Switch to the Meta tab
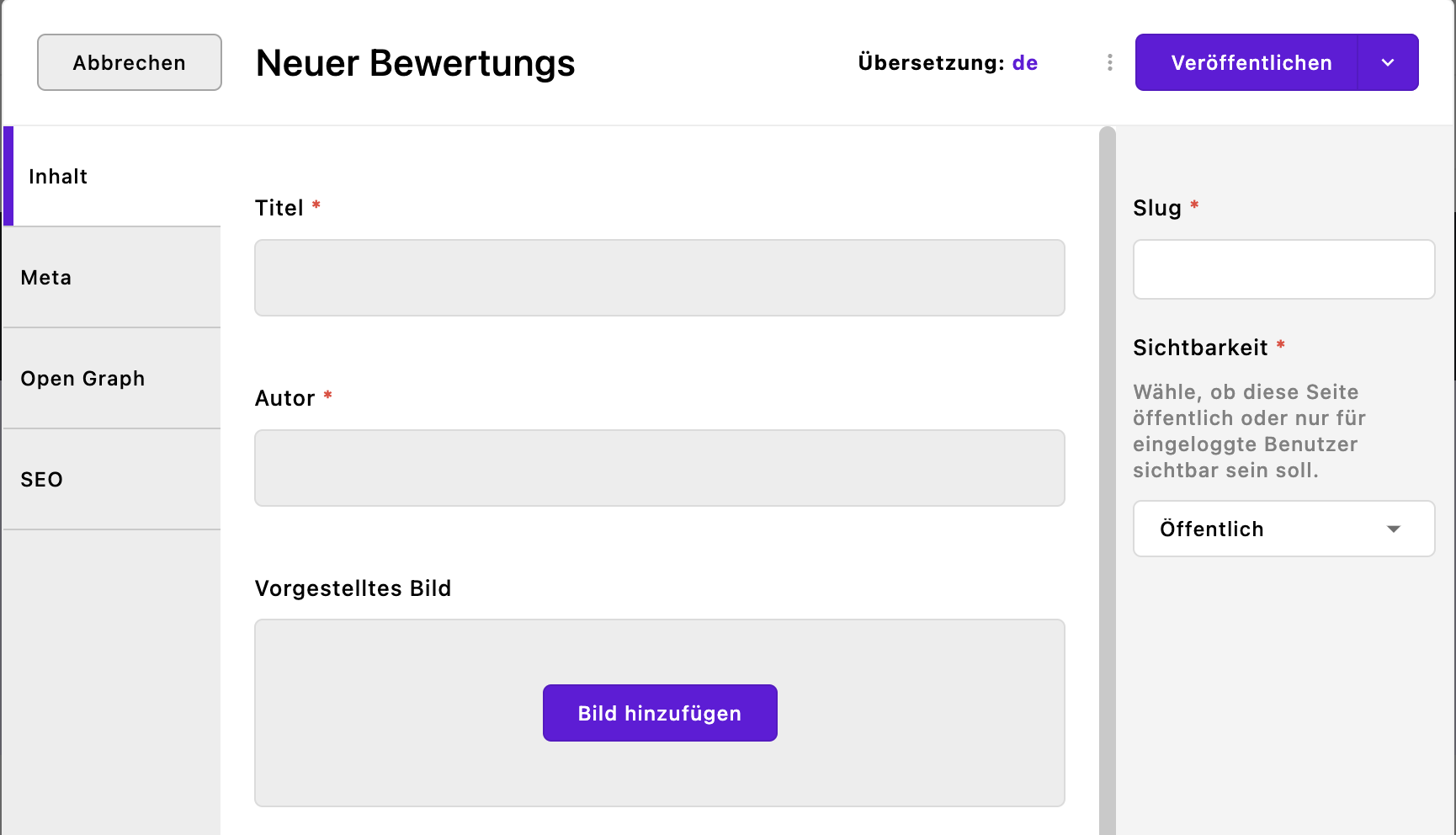The height and width of the screenshot is (835, 1456). pos(46,277)
